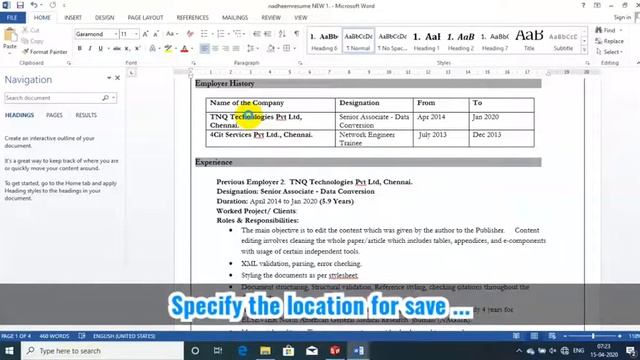This screenshot has width=640, height=360.
Task: Click Sign in link
Action: click(x=622, y=17)
